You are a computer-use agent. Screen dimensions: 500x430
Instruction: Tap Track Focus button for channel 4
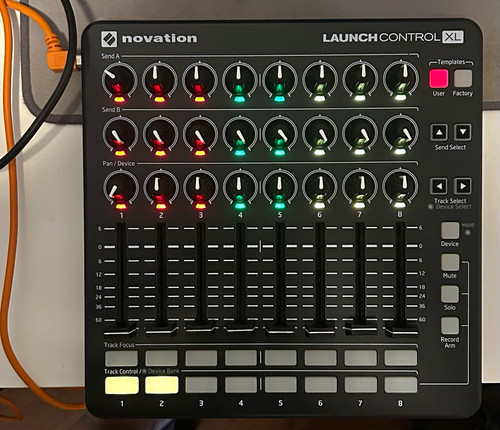pos(241,358)
